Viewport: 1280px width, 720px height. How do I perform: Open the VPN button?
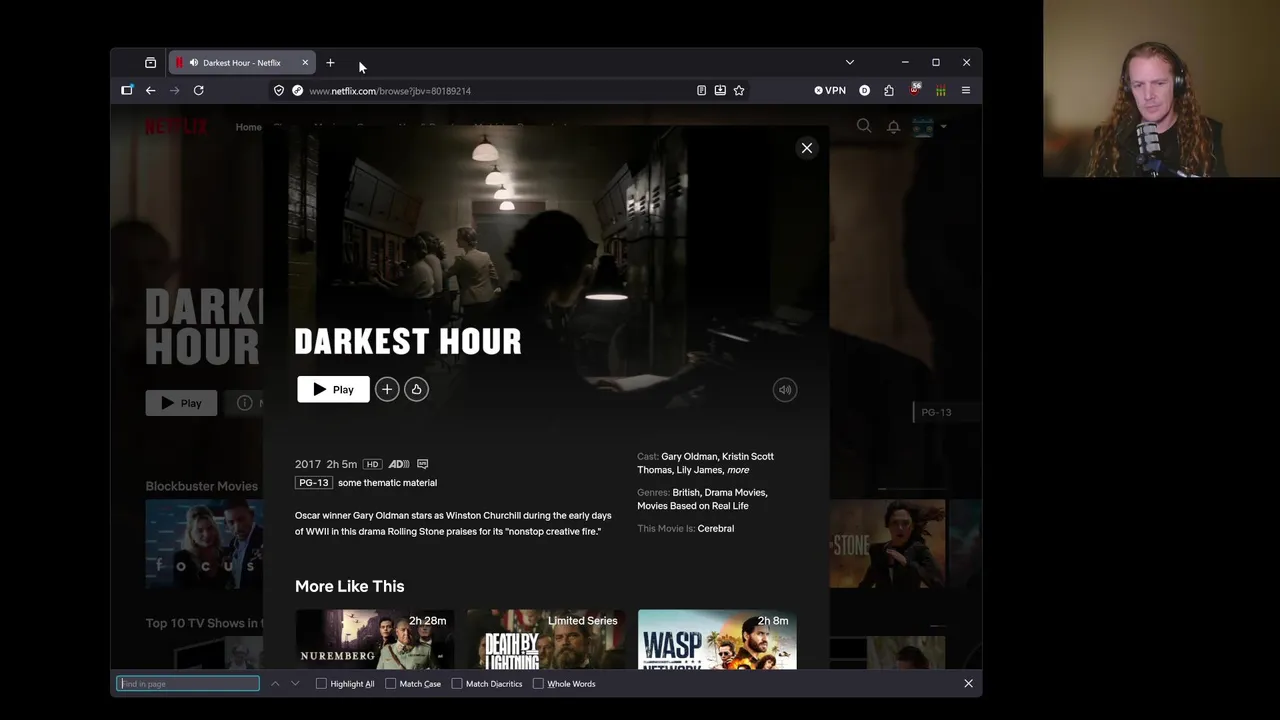[830, 90]
